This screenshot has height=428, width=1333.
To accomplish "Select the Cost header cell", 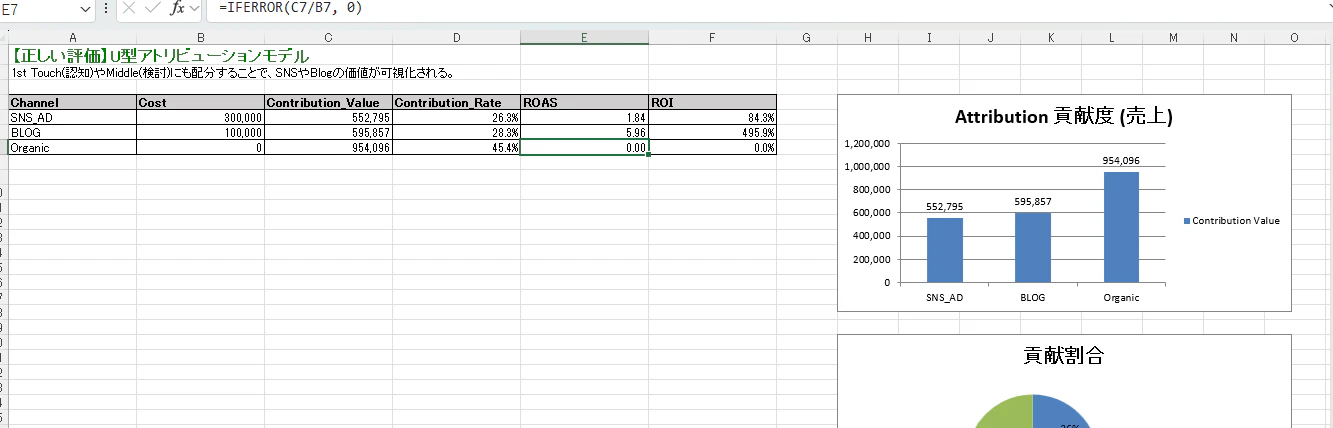I will (200, 102).
